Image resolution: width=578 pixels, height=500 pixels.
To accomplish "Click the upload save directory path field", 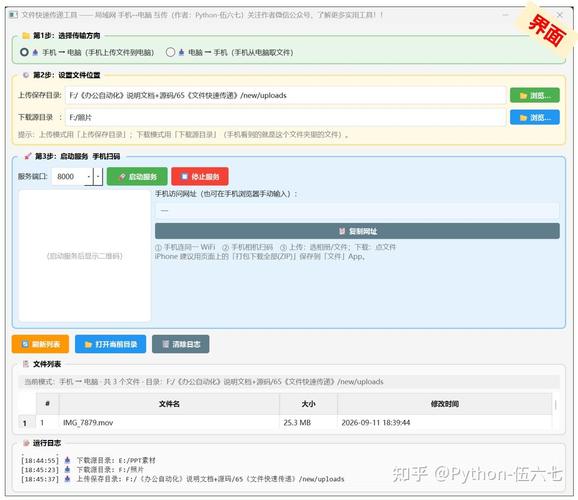I will point(286,96).
